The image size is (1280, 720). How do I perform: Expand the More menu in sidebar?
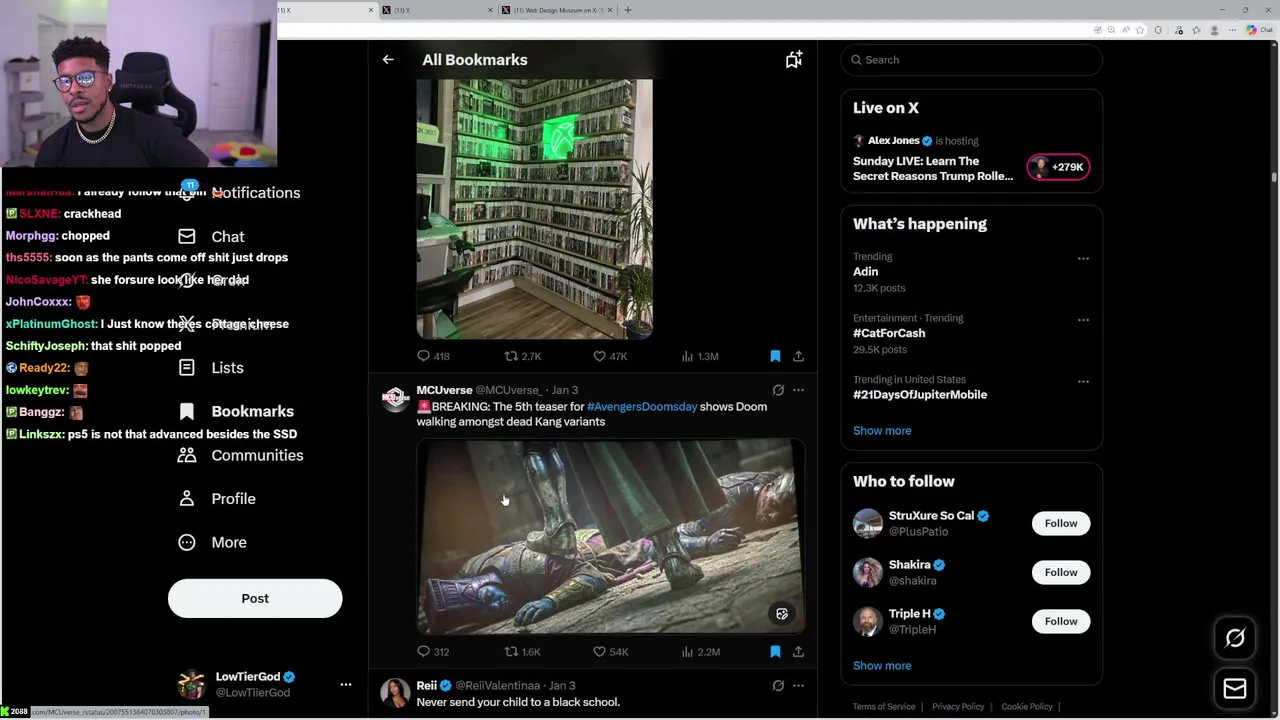click(x=213, y=543)
